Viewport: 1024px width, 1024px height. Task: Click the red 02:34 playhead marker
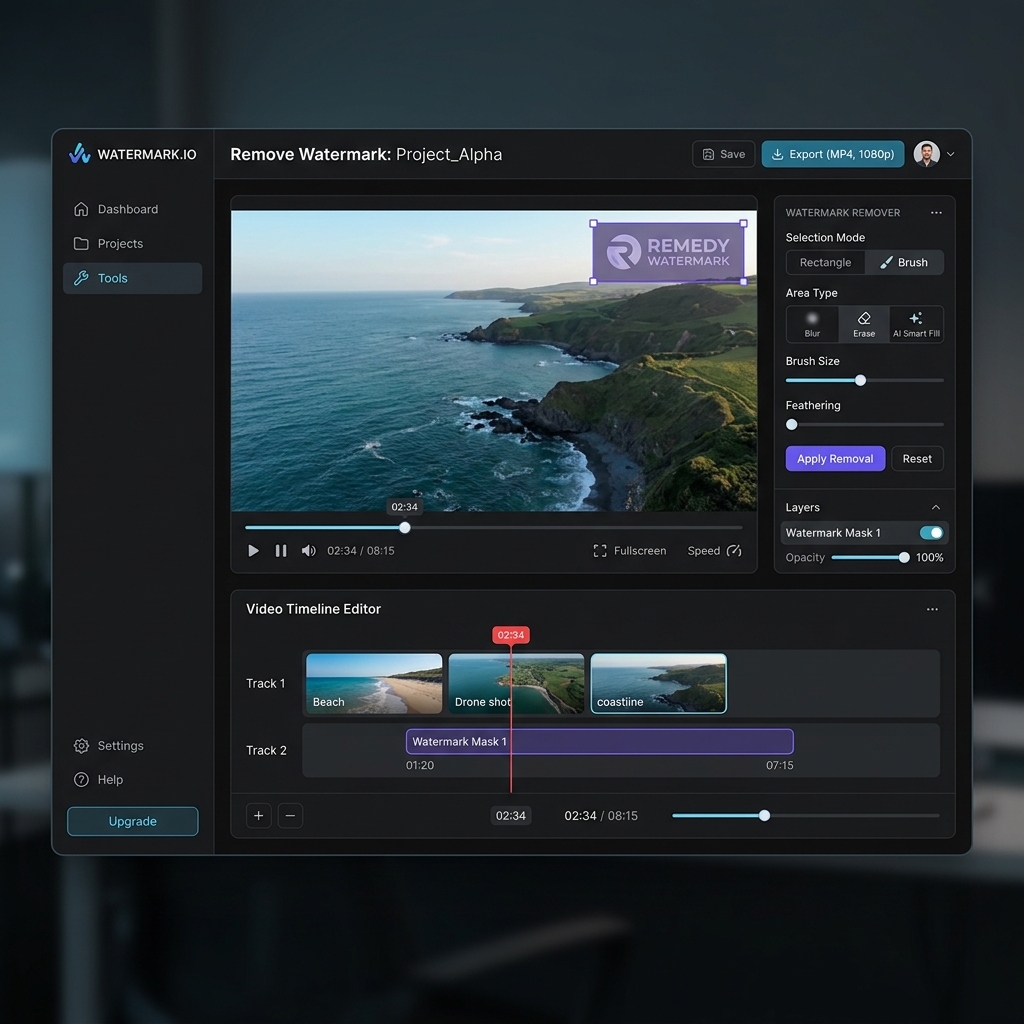pos(511,635)
